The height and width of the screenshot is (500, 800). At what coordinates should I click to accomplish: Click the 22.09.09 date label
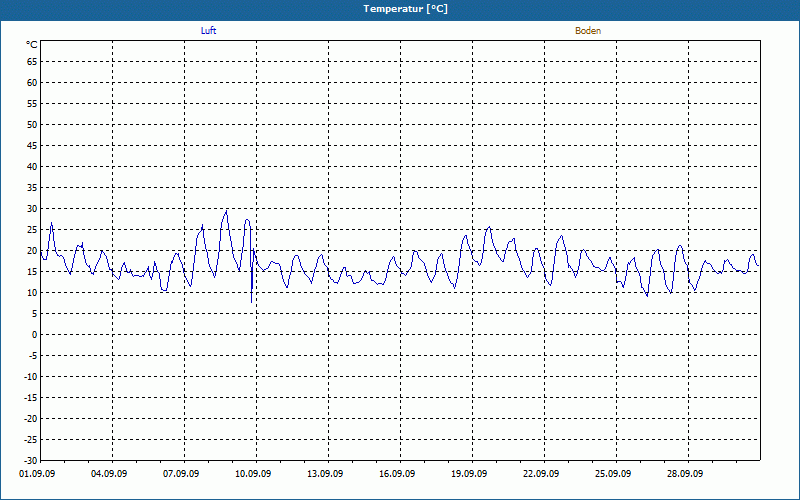click(x=541, y=474)
